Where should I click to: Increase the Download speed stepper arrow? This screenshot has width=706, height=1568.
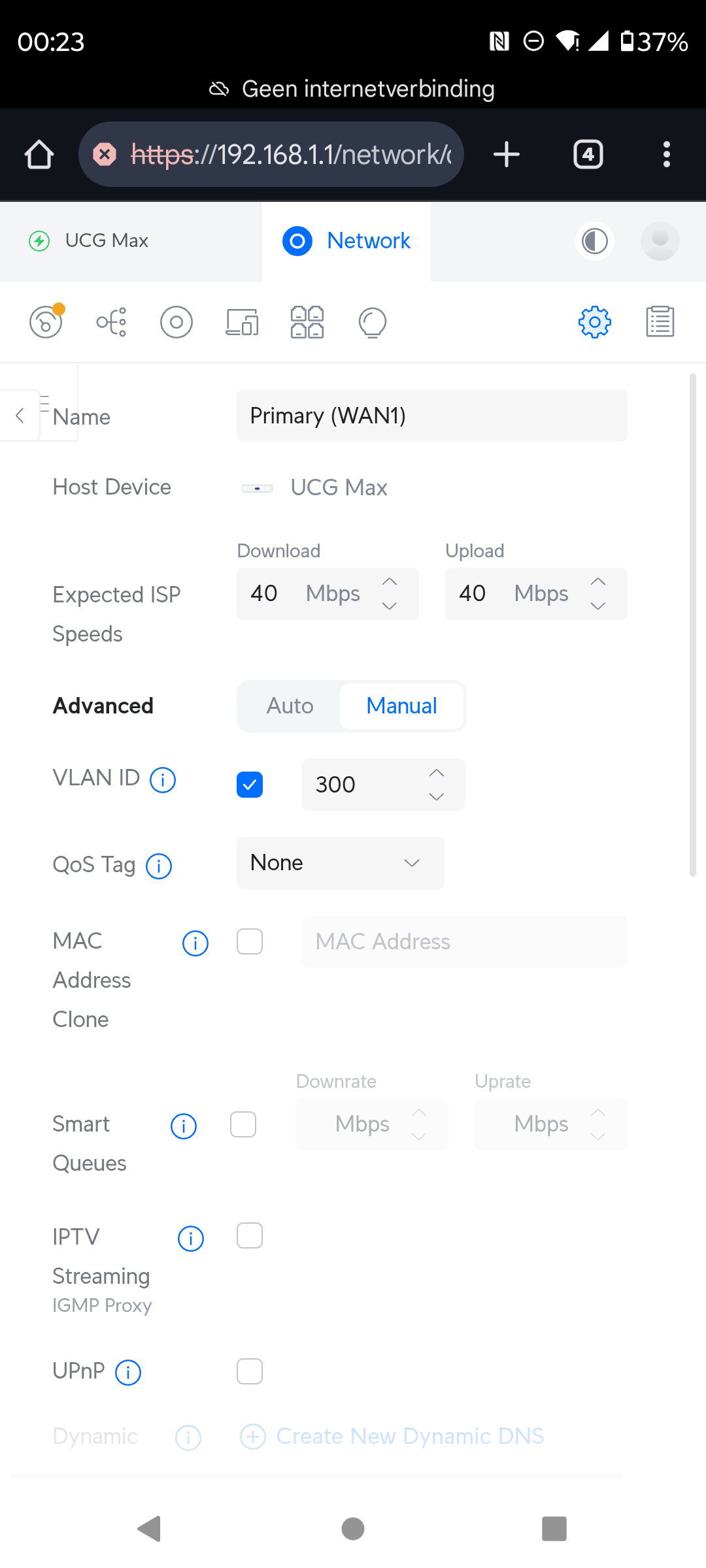pos(390,581)
